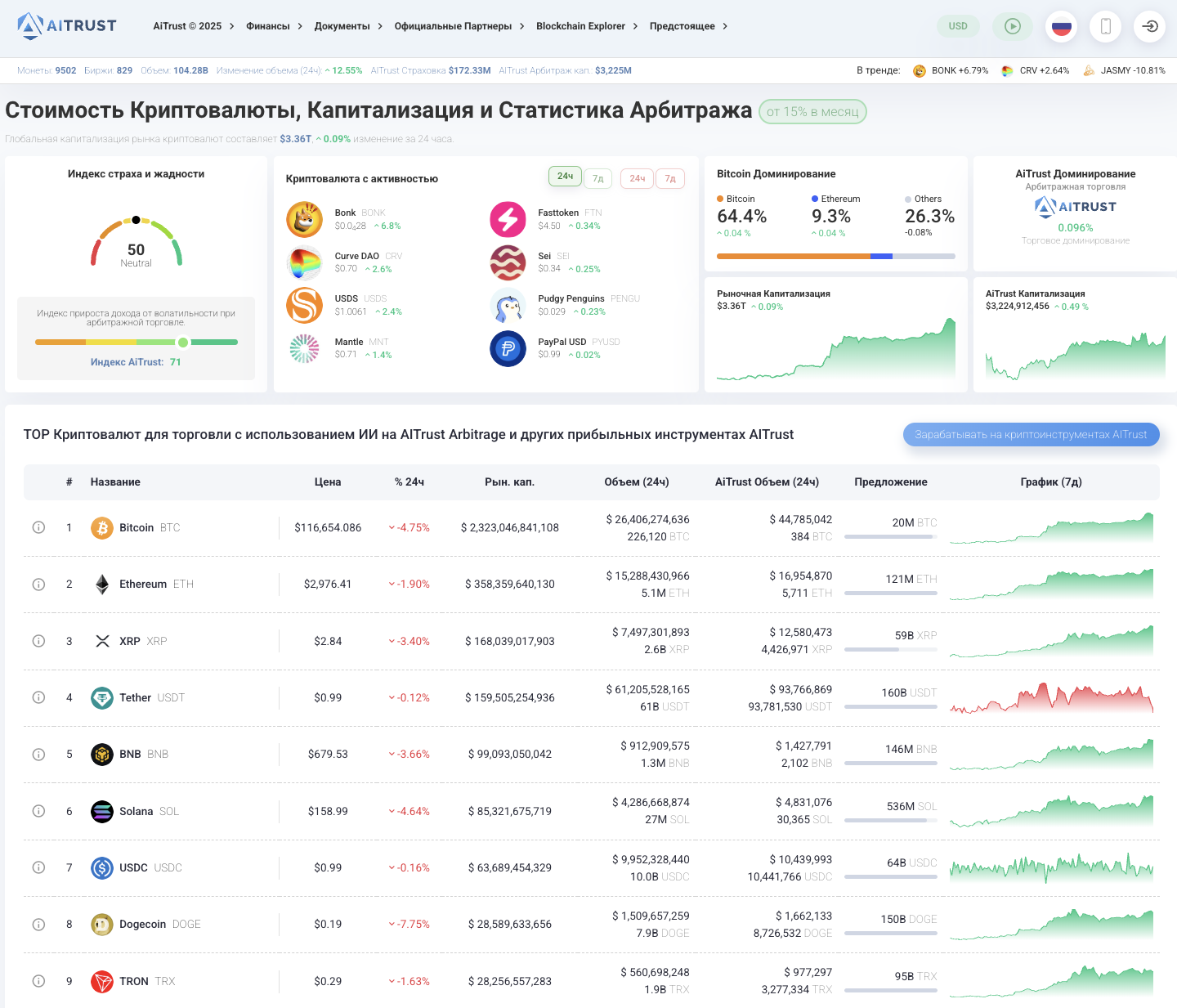Click AITrust Страховка $172.33M stat

[x=431, y=70]
